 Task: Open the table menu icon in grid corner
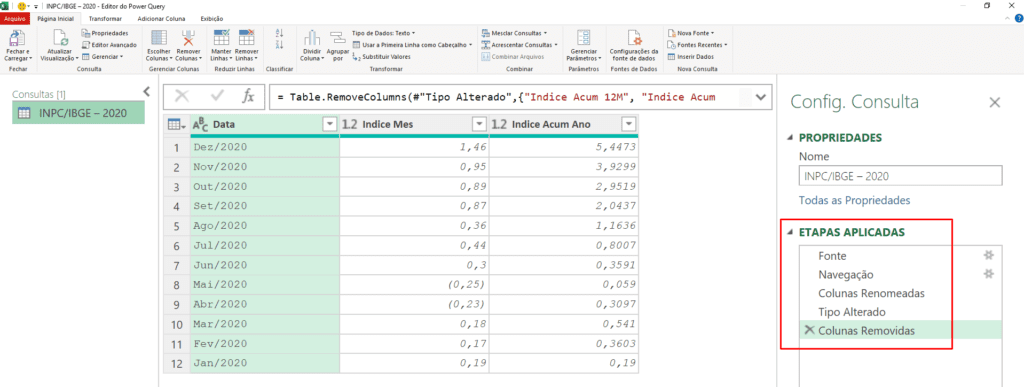coord(177,124)
